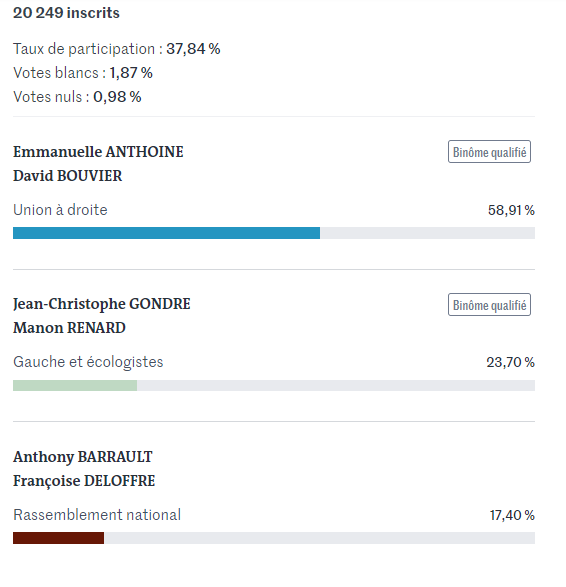This screenshot has height=587, width=566.
Task: Click the Votes blancs 1,87 % line
Action: [x=83, y=73]
